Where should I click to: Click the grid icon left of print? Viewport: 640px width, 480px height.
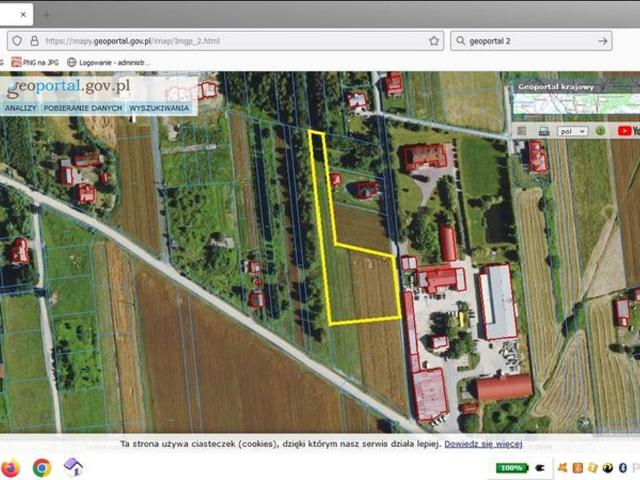523,131
